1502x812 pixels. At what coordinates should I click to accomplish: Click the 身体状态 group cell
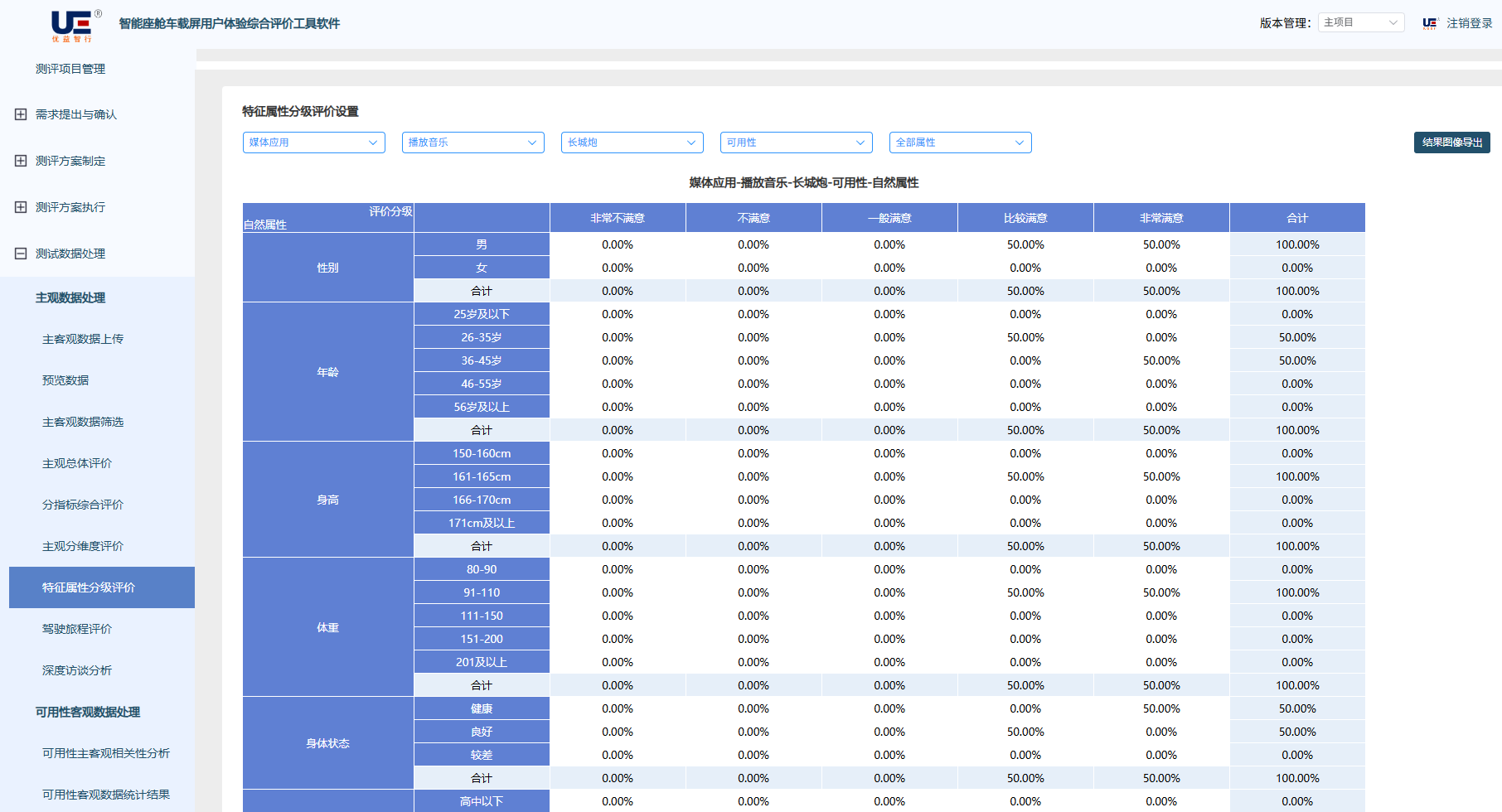coord(328,743)
